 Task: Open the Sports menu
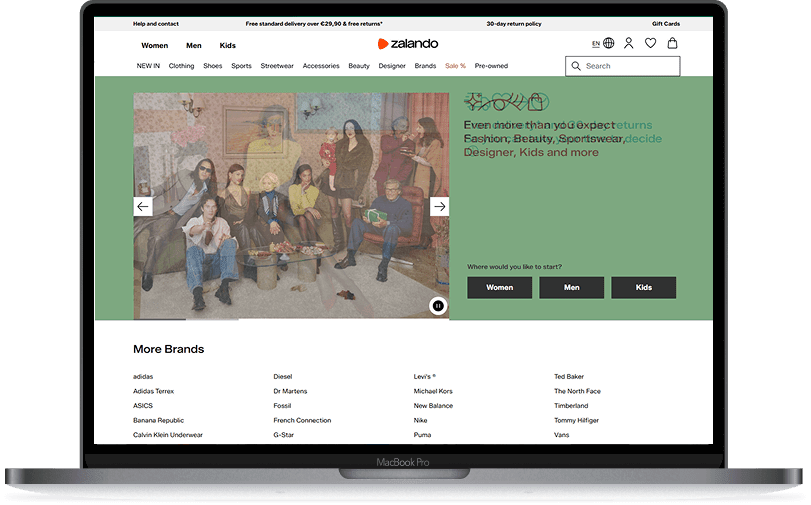coord(241,66)
